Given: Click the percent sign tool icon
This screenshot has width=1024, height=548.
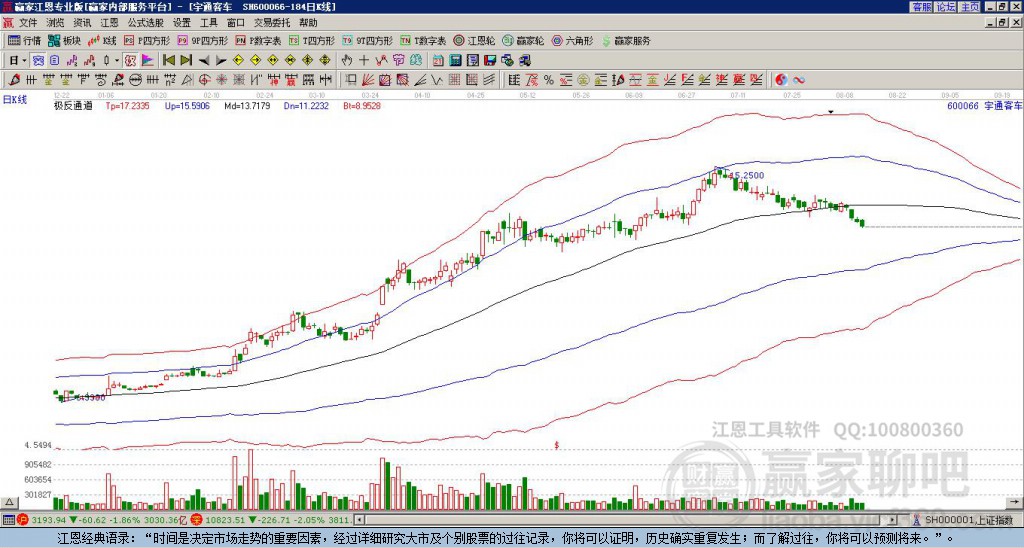Looking at the screenshot, I should [x=549, y=80].
